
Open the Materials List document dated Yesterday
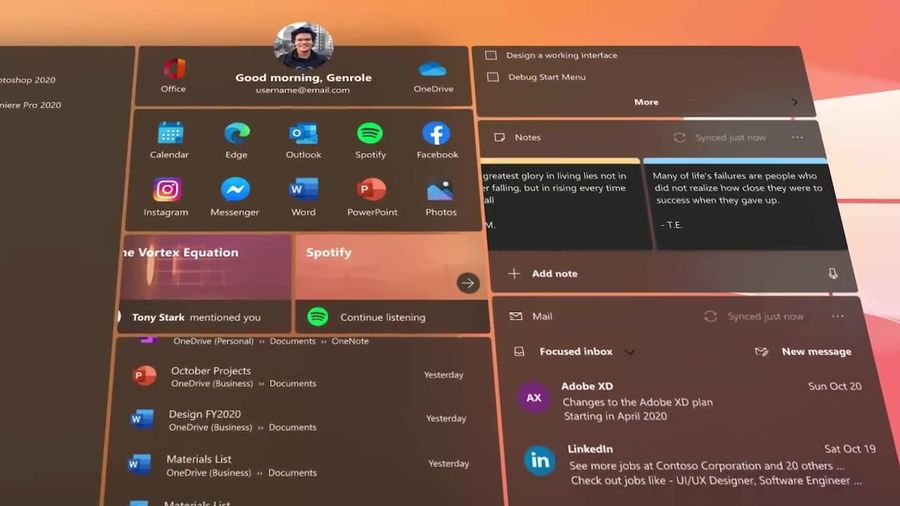[296, 465]
